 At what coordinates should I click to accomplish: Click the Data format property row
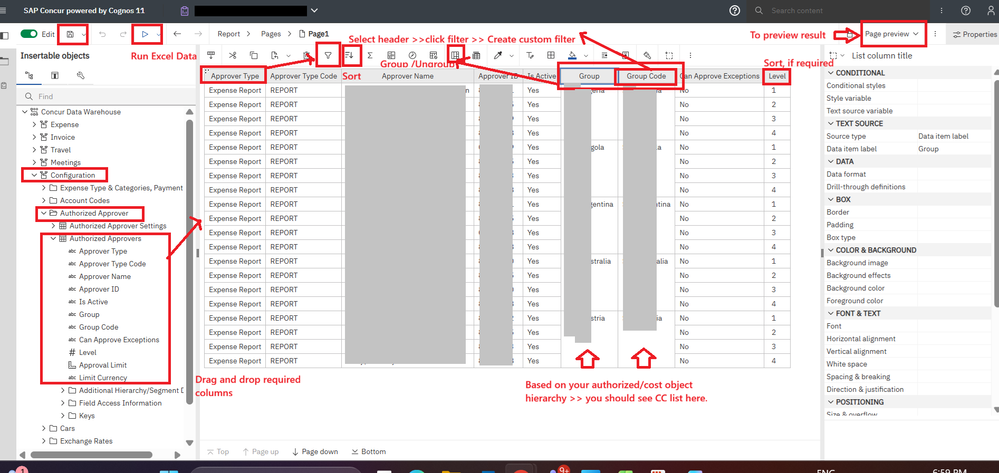tap(906, 174)
